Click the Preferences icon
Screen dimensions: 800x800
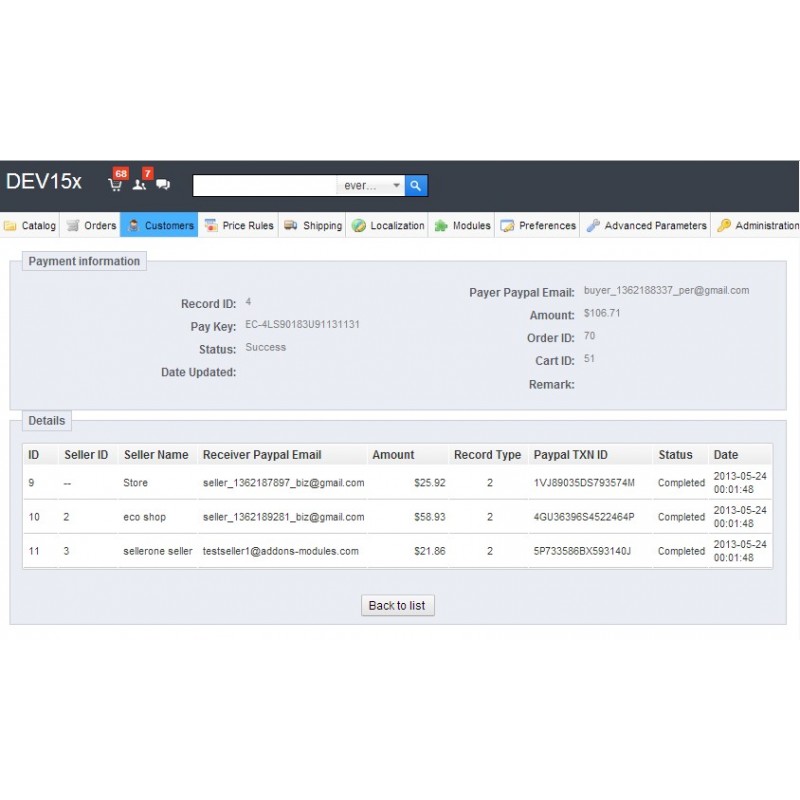click(507, 226)
